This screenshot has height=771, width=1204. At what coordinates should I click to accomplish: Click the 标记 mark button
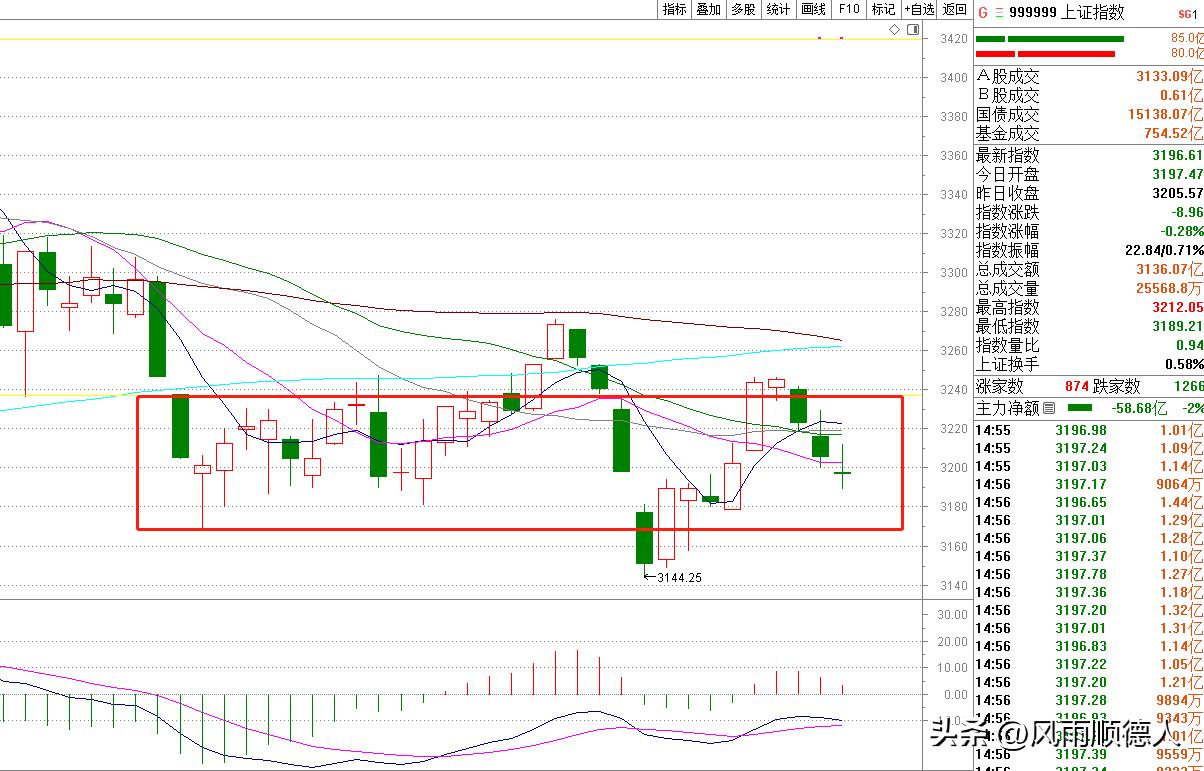click(883, 9)
